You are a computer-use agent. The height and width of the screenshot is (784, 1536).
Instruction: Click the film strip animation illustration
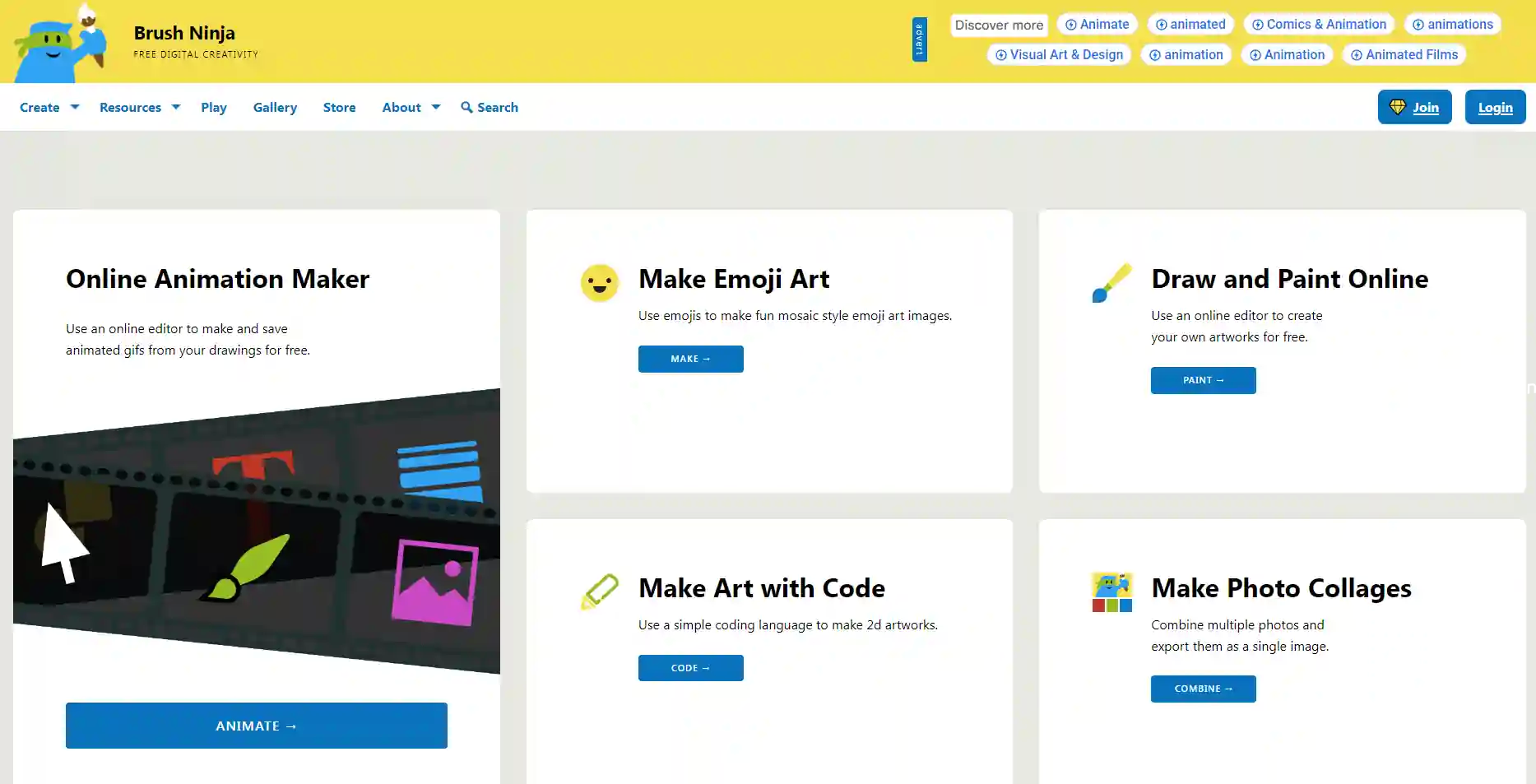(257, 531)
